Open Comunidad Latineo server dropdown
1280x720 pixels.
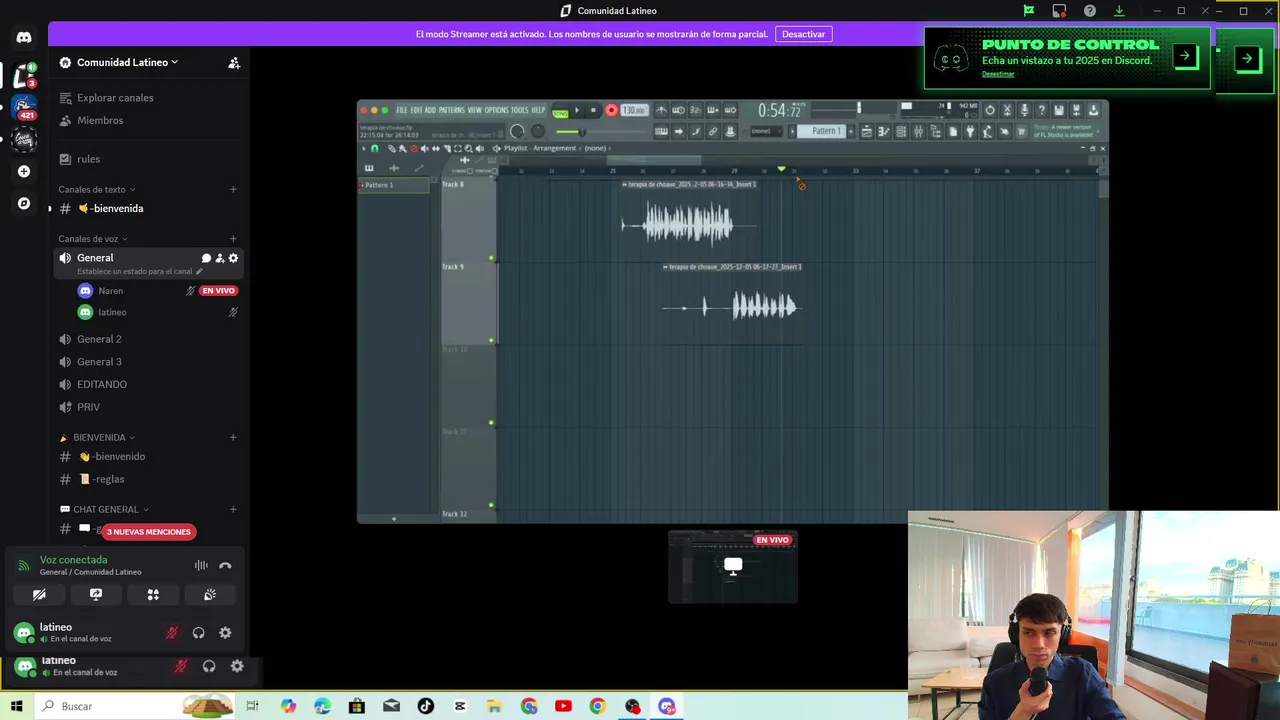tap(127, 62)
